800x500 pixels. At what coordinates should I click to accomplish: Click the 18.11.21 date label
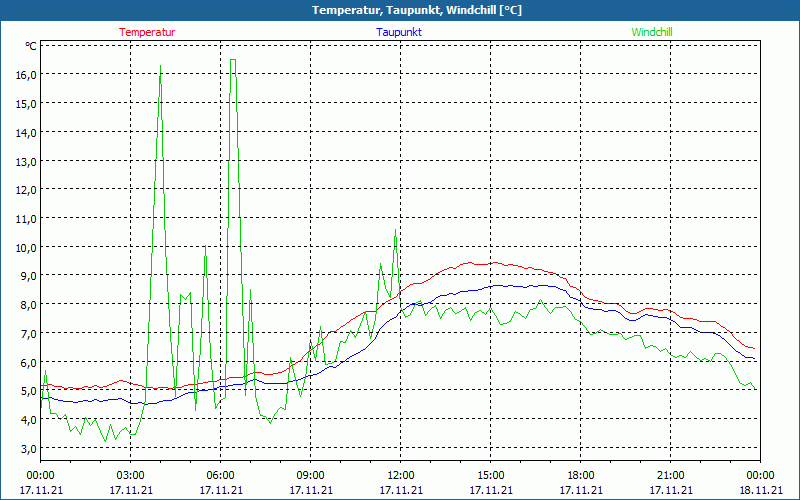761,490
